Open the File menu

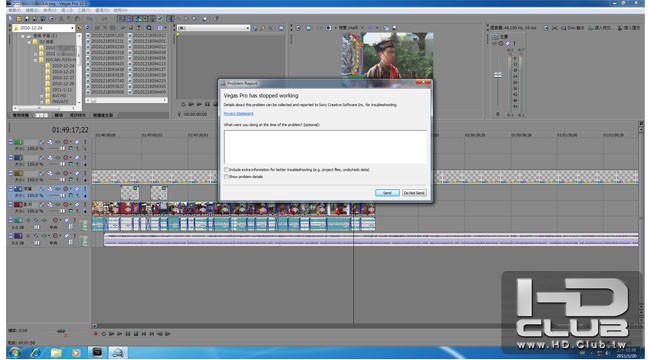point(14,10)
